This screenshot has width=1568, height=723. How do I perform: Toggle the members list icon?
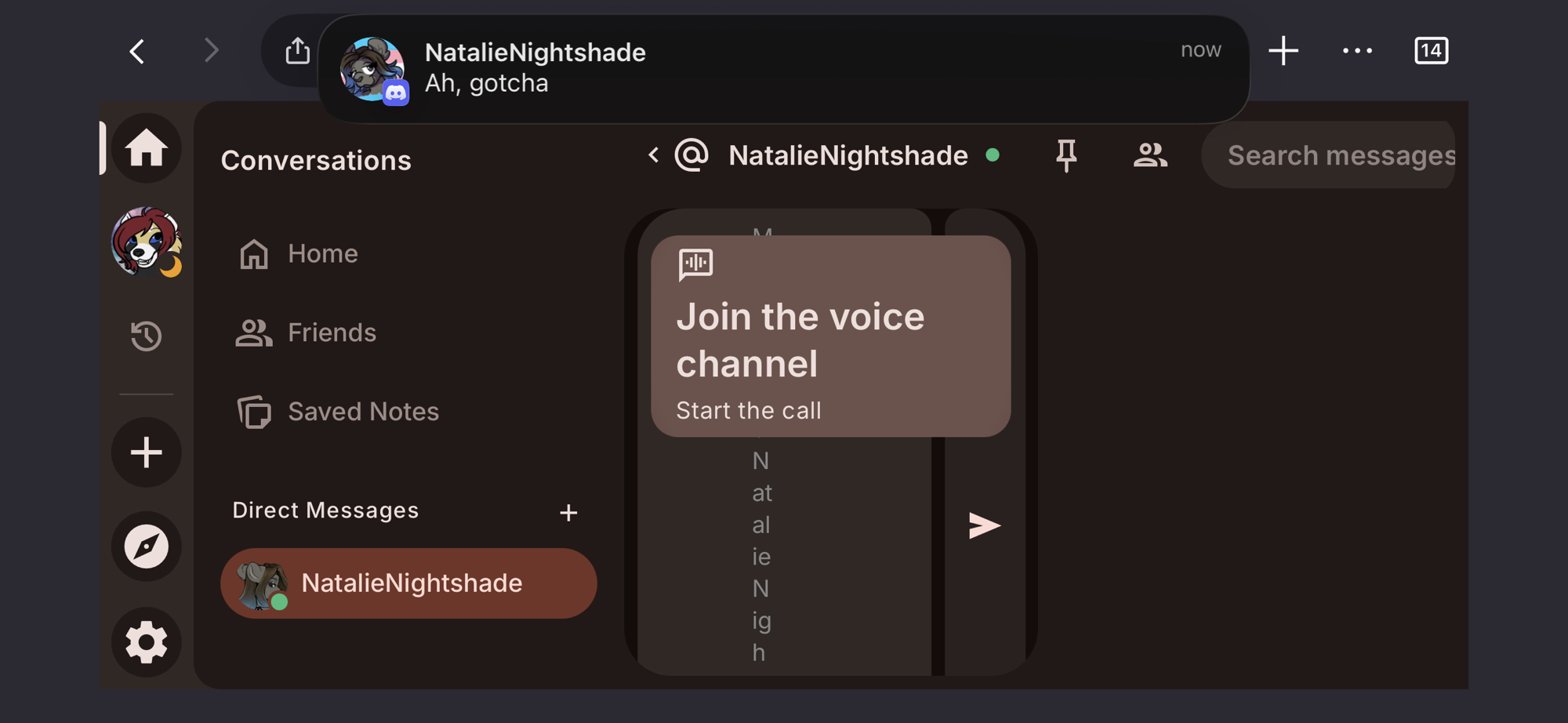1150,155
